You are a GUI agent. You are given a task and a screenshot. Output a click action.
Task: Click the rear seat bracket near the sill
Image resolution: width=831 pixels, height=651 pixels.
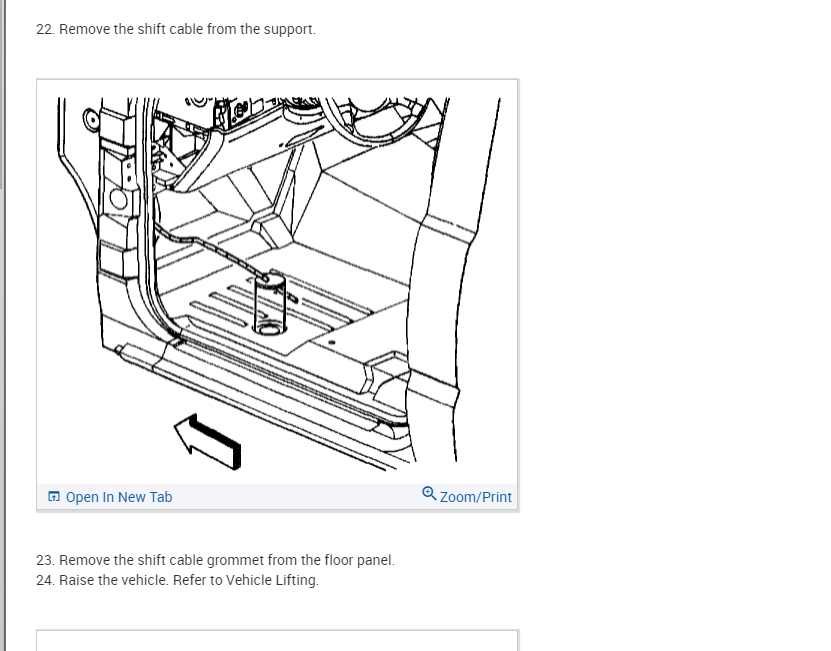click(x=387, y=371)
